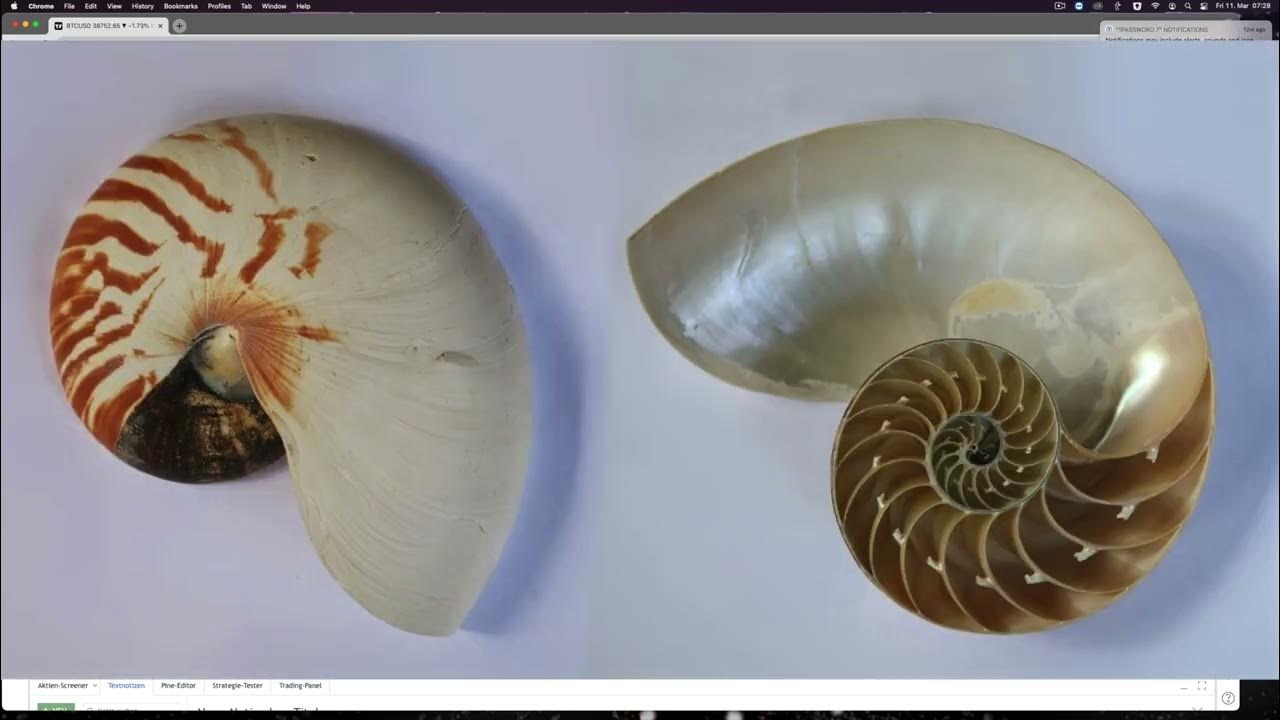Switch to the Pine-Editor tab
The width and height of the screenshot is (1280, 720).
coord(178,686)
